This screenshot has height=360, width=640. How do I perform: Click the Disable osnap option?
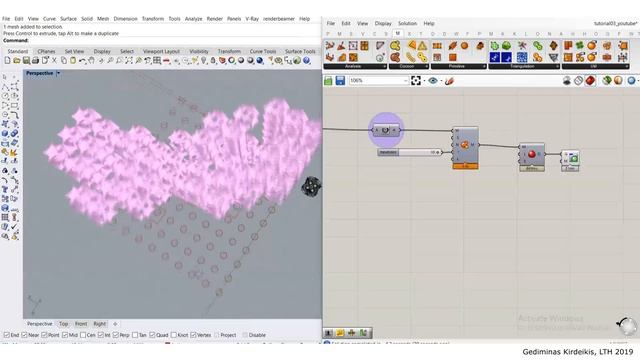pyautogui.click(x=253, y=335)
